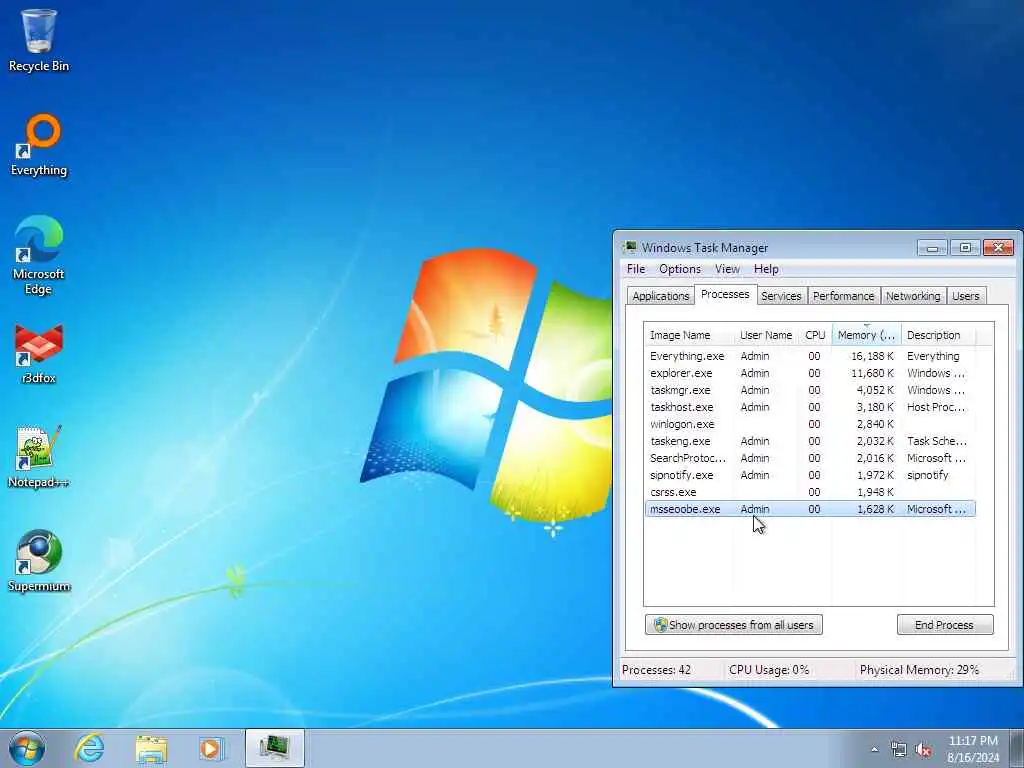Select the SearchProtoc... process row
Image resolution: width=1024 pixels, height=768 pixels.
[810, 458]
